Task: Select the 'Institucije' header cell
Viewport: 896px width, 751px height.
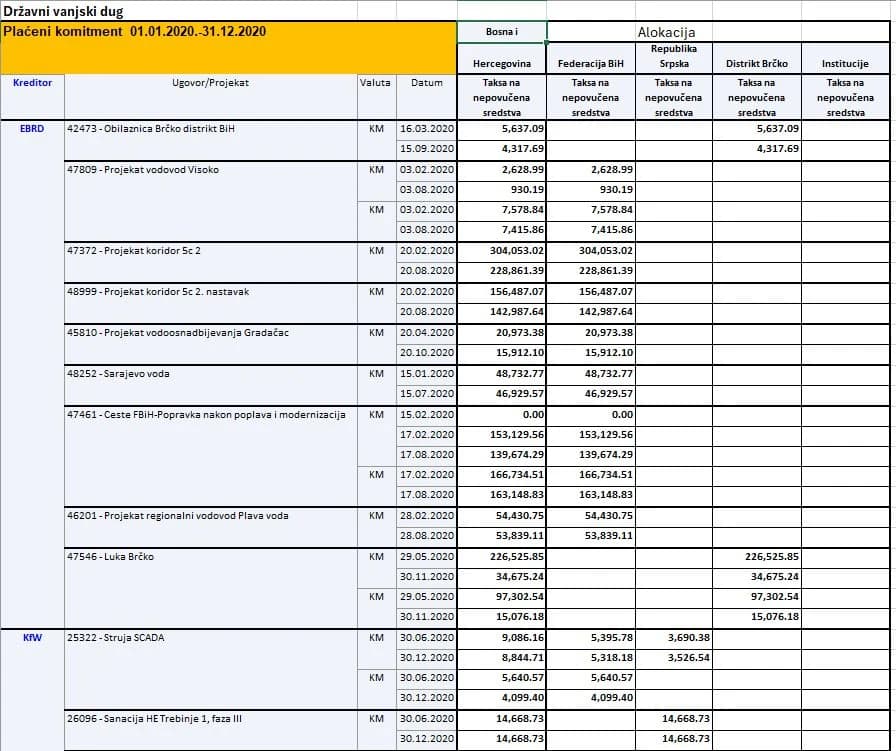Action: pyautogui.click(x=845, y=58)
